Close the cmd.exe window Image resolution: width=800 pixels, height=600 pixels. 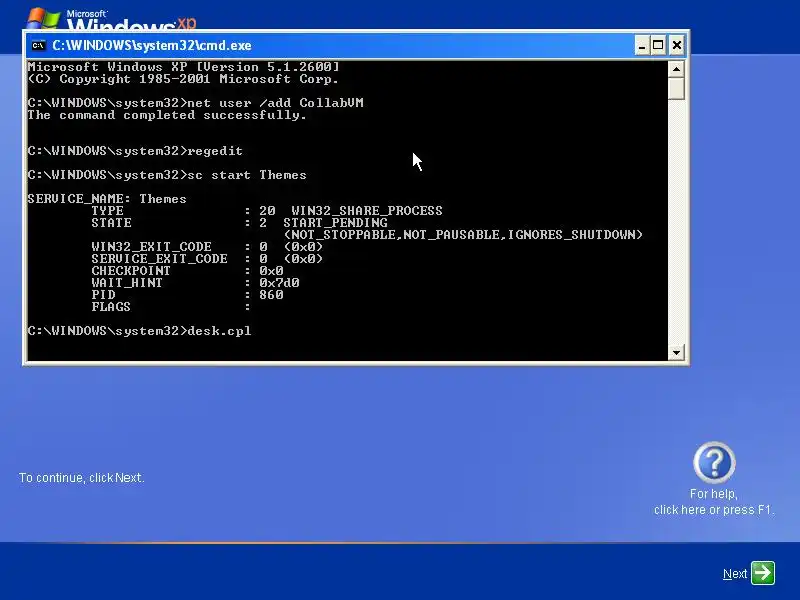point(677,45)
